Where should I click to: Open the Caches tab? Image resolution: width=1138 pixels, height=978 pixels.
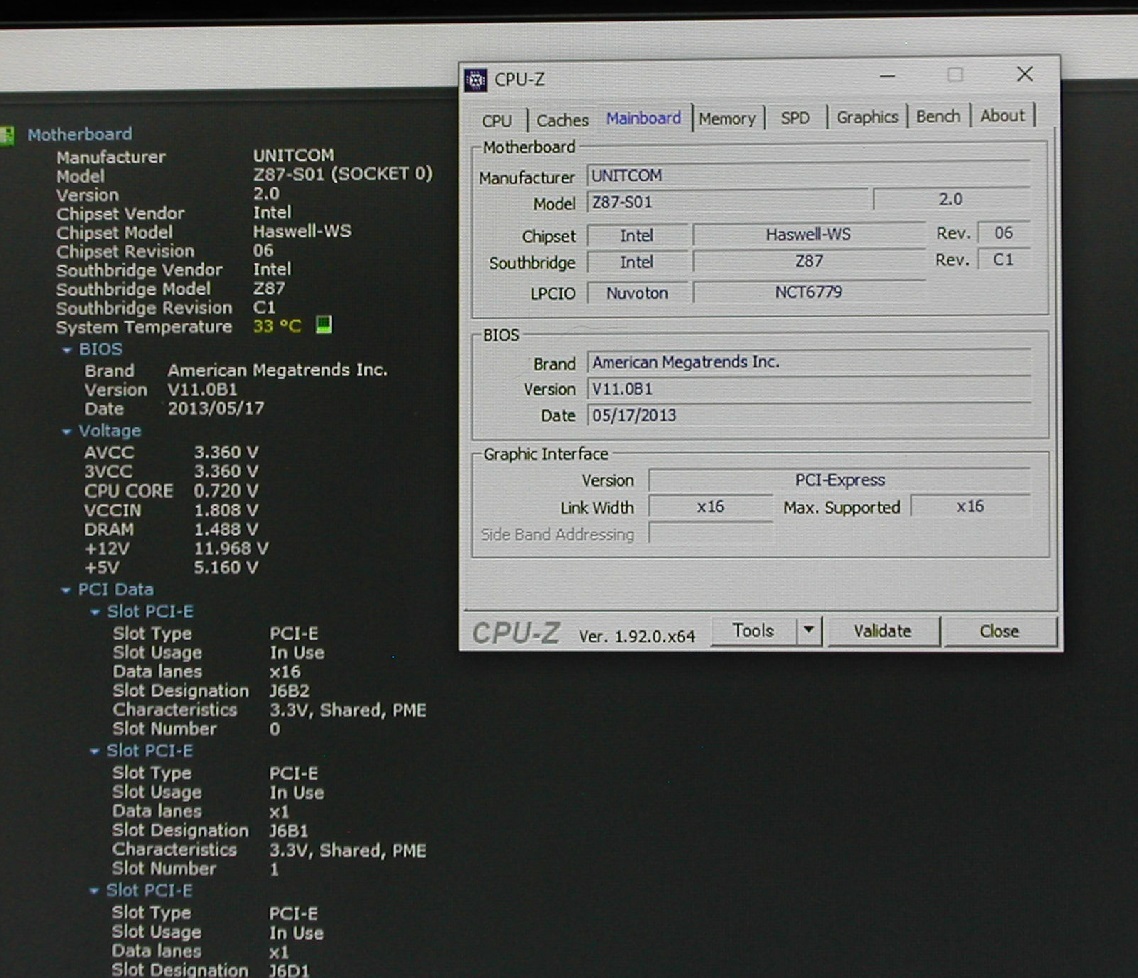tap(562, 120)
